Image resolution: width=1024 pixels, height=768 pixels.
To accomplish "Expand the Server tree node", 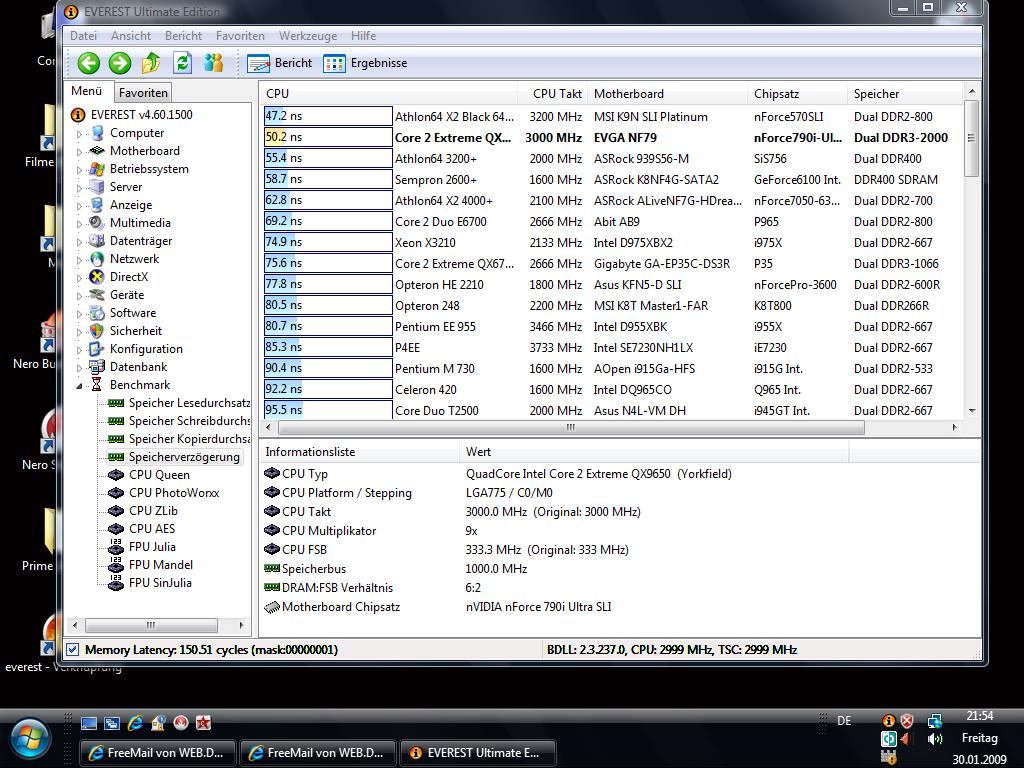I will pyautogui.click(x=79, y=187).
